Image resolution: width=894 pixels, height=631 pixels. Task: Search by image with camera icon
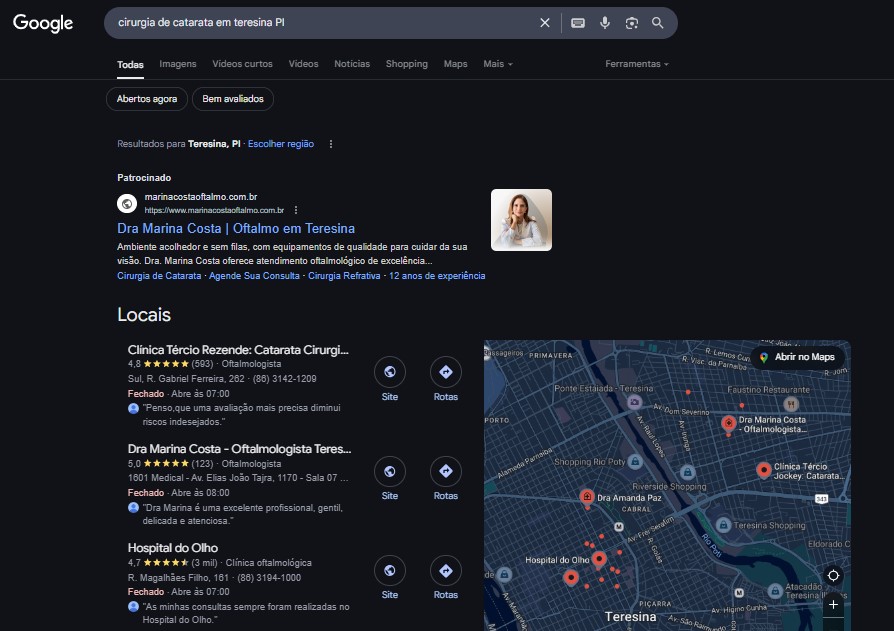pyautogui.click(x=631, y=23)
